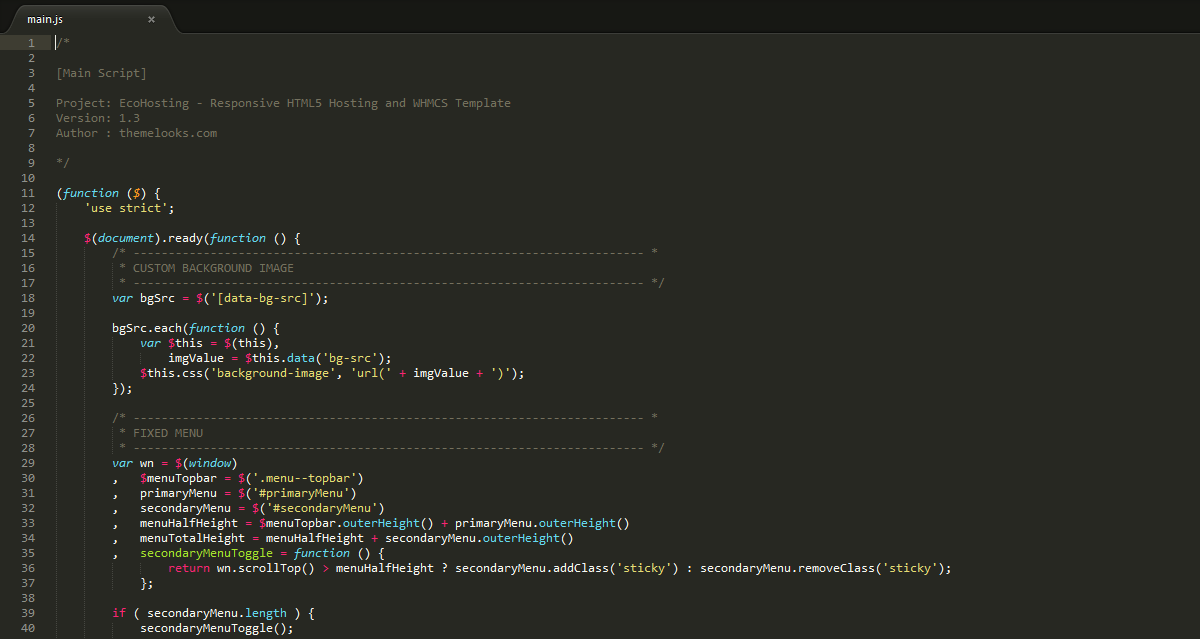The image size is (1200, 639).
Task: Place cursor on the 'use strict' statement
Action: click(129, 208)
